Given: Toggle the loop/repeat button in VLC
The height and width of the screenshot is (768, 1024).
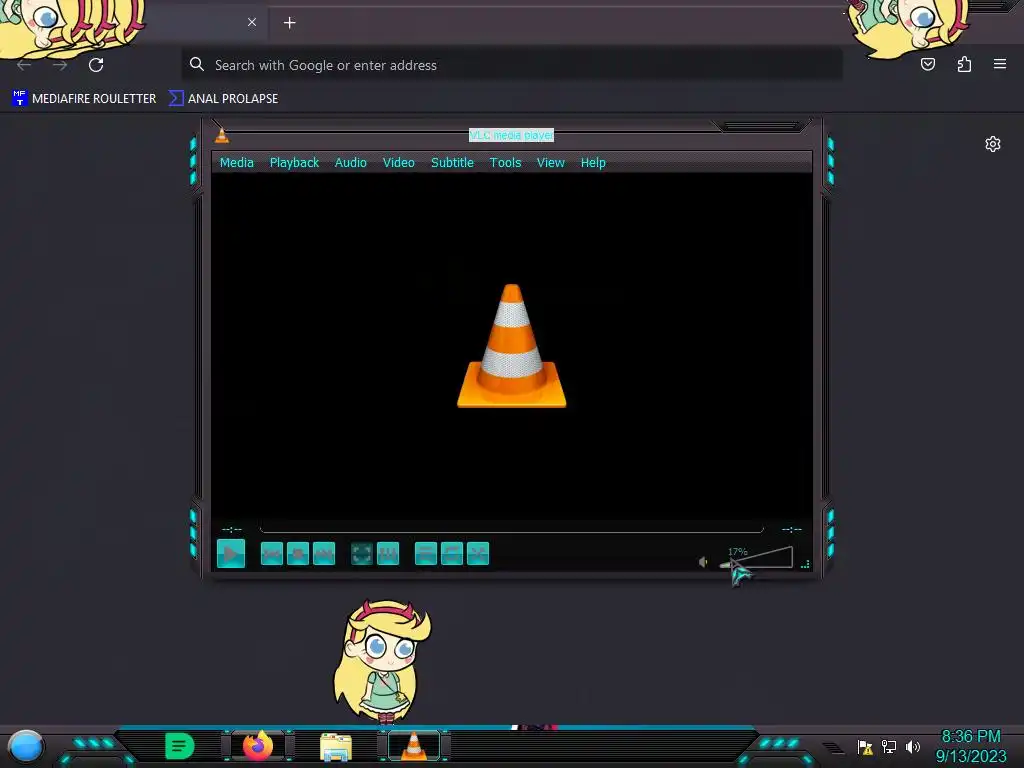Looking at the screenshot, I should [x=452, y=554].
